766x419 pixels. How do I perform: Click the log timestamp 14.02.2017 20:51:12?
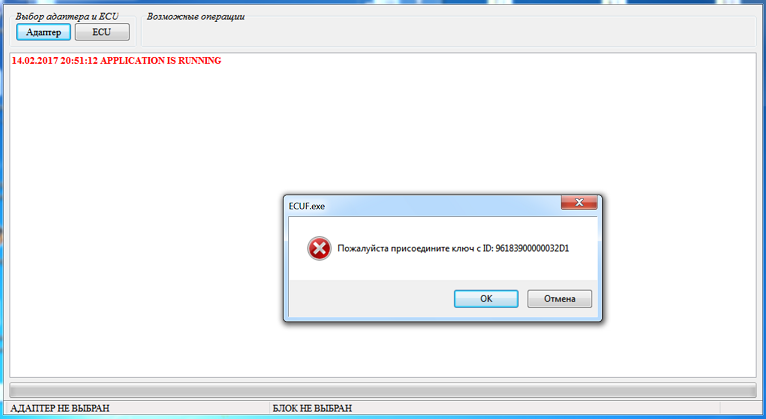(x=55, y=61)
